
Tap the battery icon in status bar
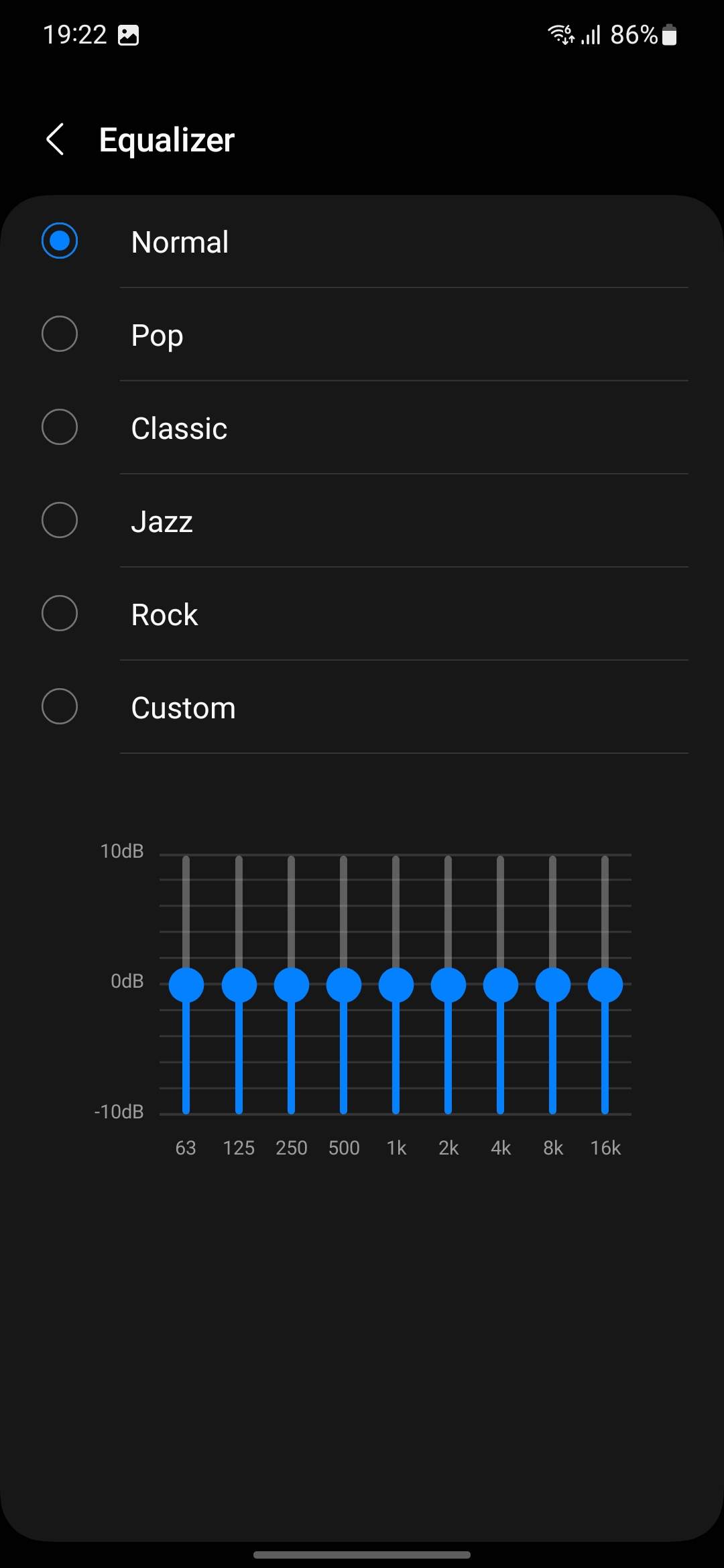click(x=669, y=35)
